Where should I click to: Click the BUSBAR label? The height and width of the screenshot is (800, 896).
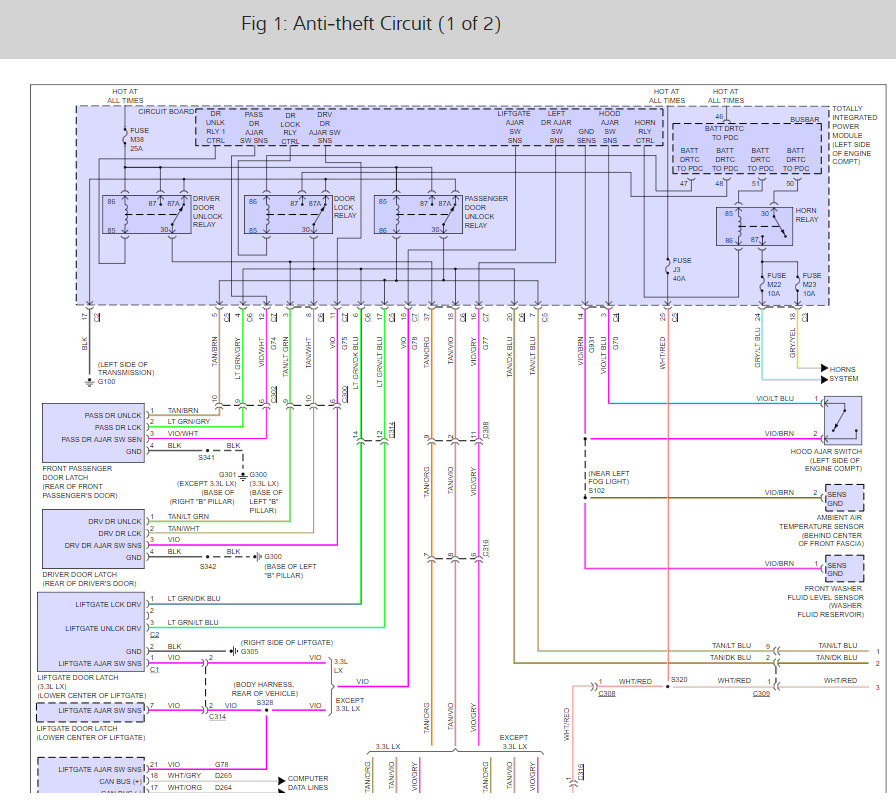pos(805,119)
